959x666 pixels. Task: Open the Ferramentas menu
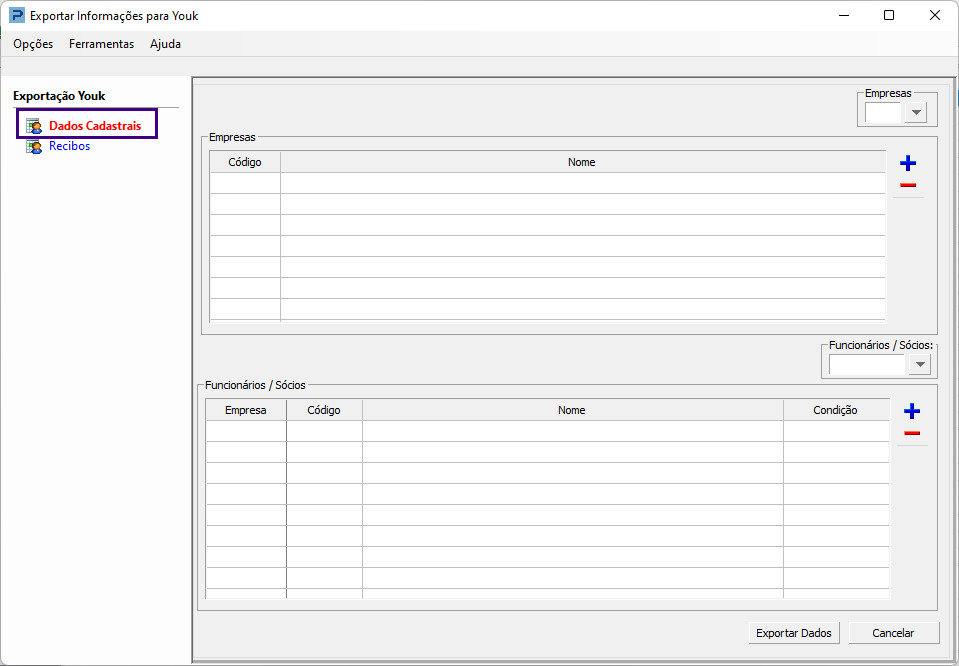102,44
